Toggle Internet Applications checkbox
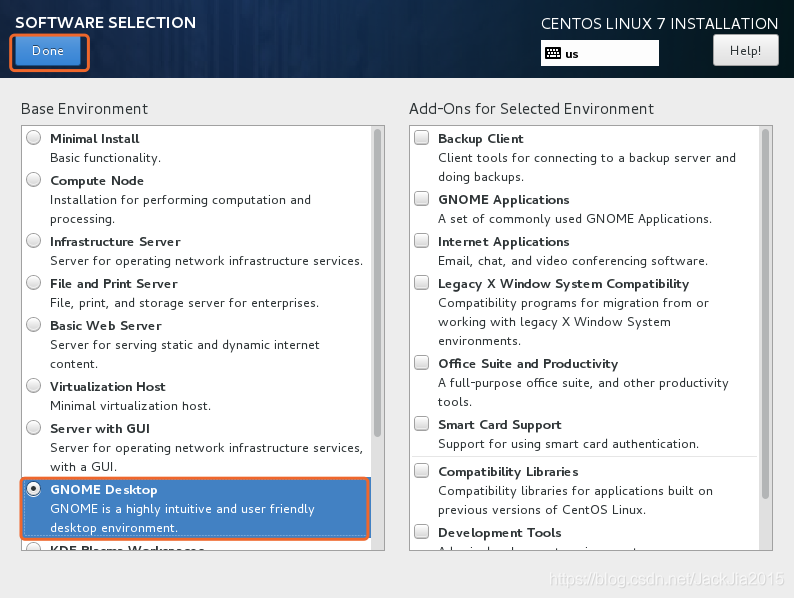794x598 pixels. [x=422, y=241]
